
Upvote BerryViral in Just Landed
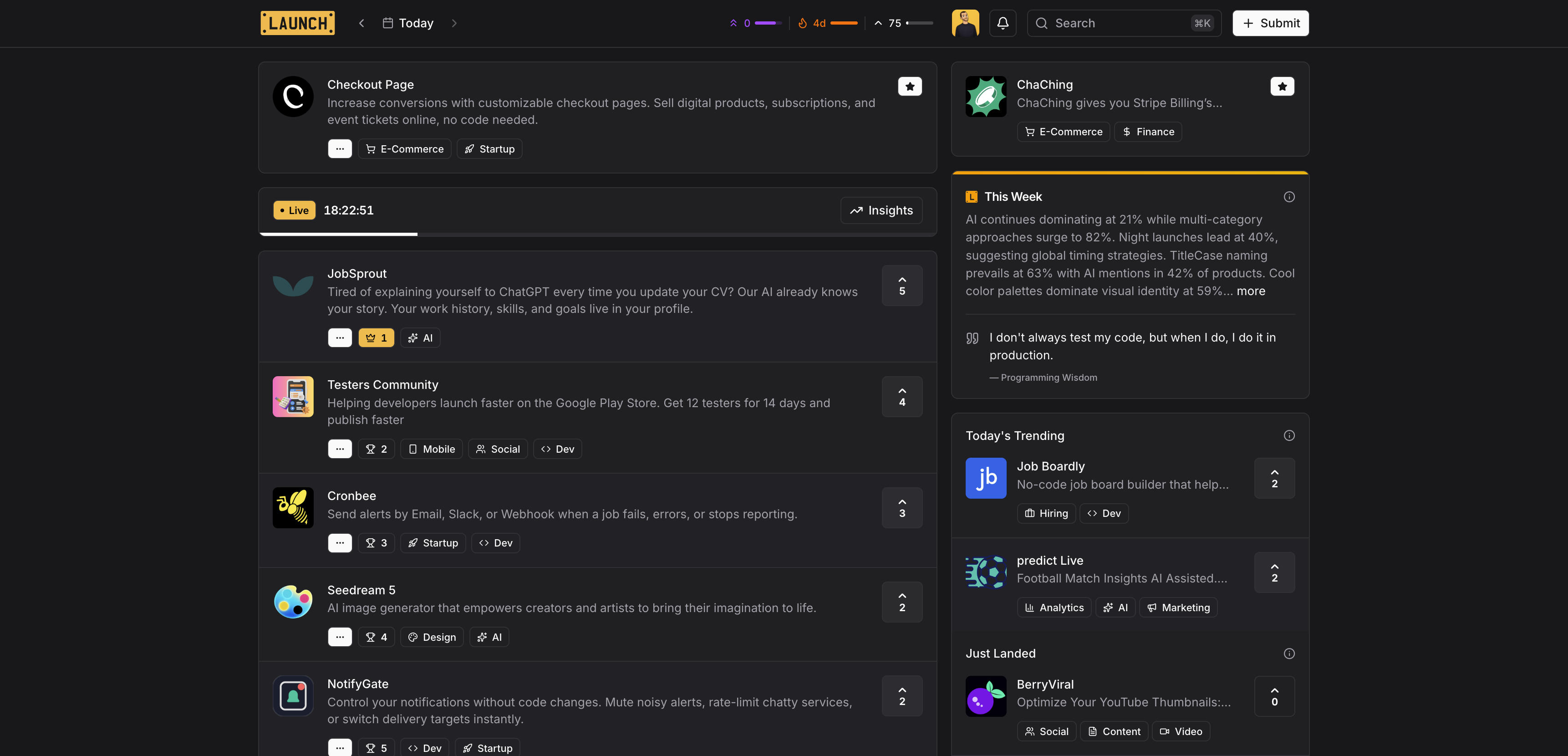pos(1274,696)
